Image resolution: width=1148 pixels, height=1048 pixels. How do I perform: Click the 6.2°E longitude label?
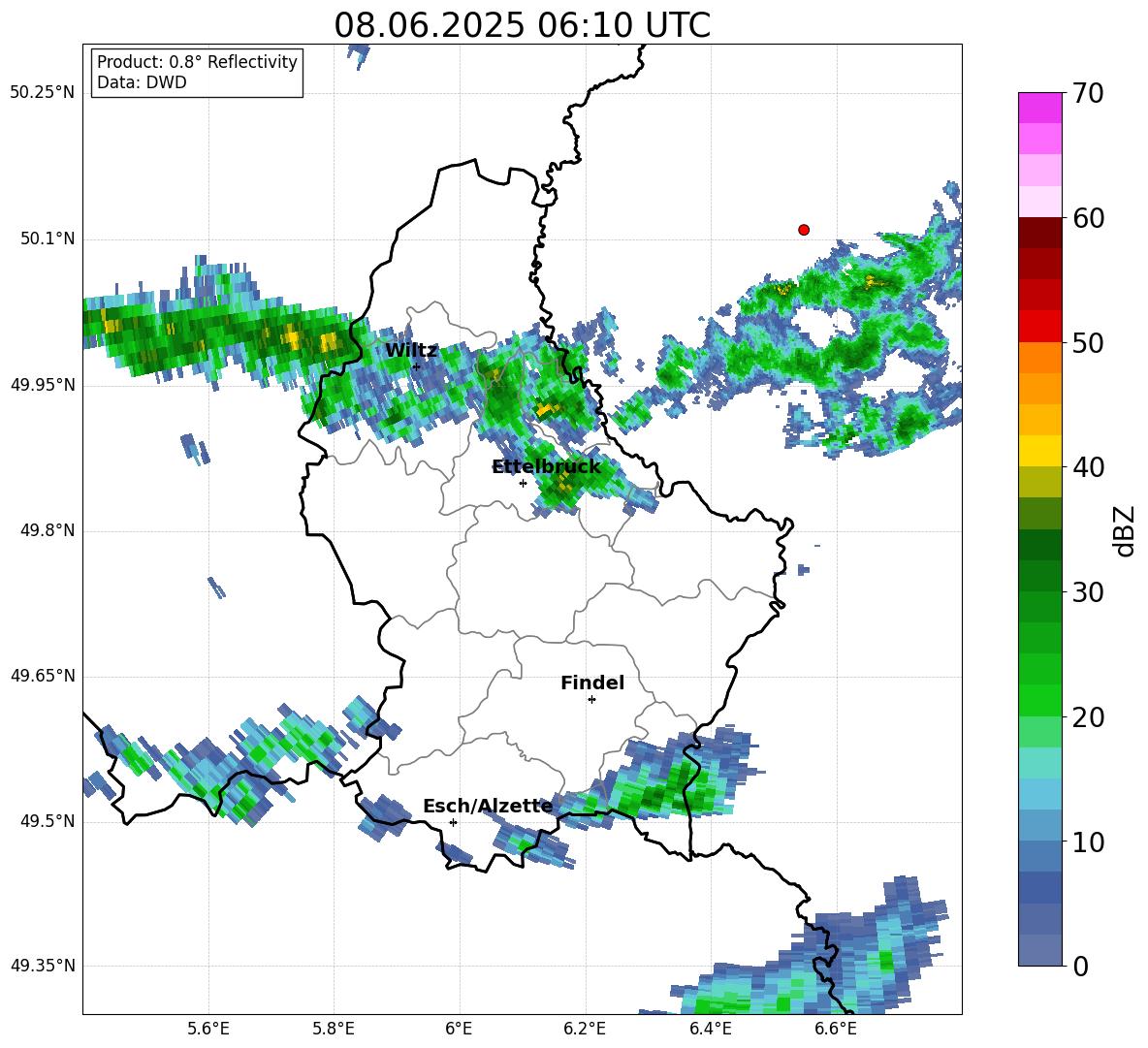(585, 1029)
